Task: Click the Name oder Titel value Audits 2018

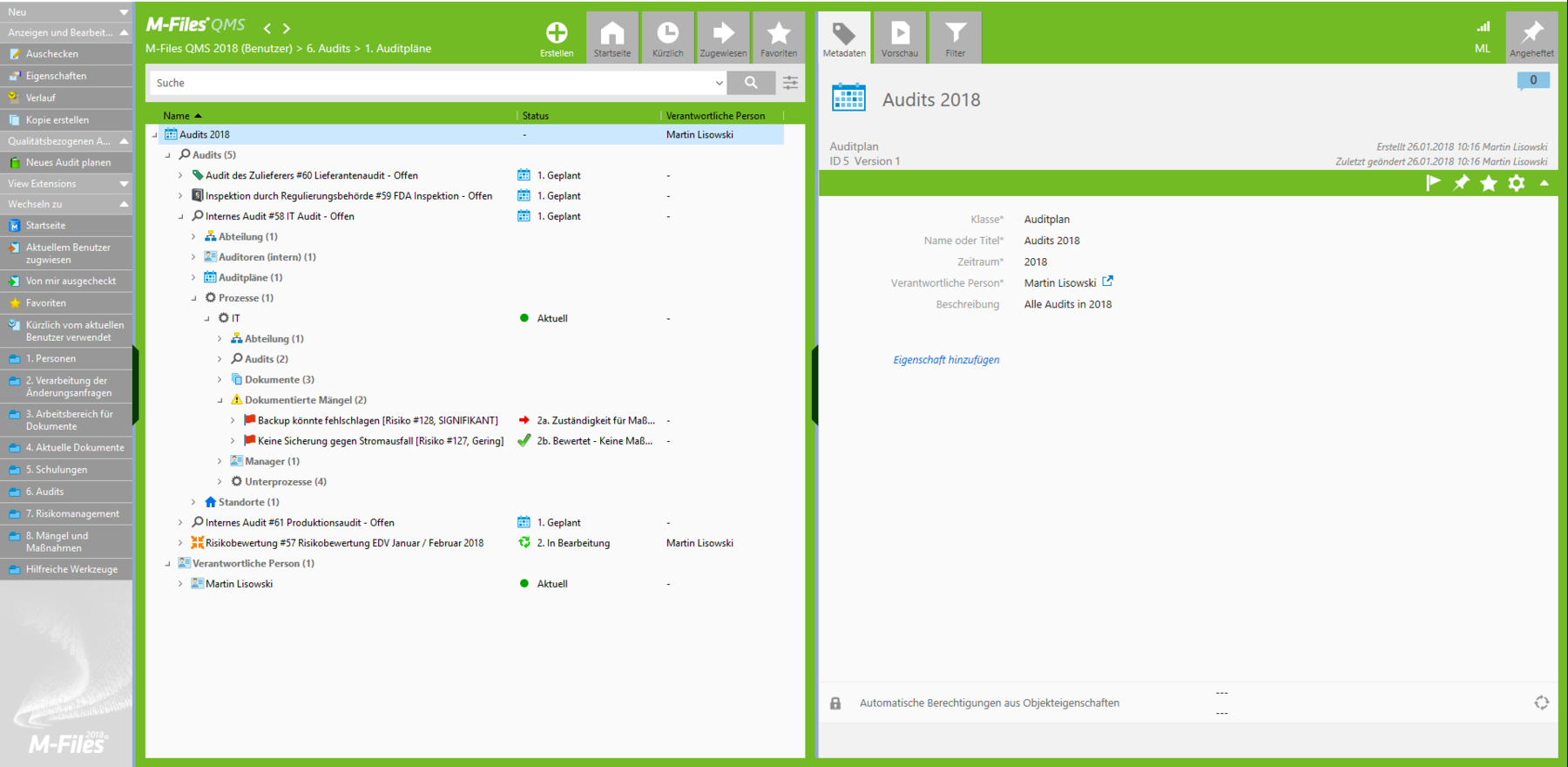Action: pyautogui.click(x=1051, y=241)
